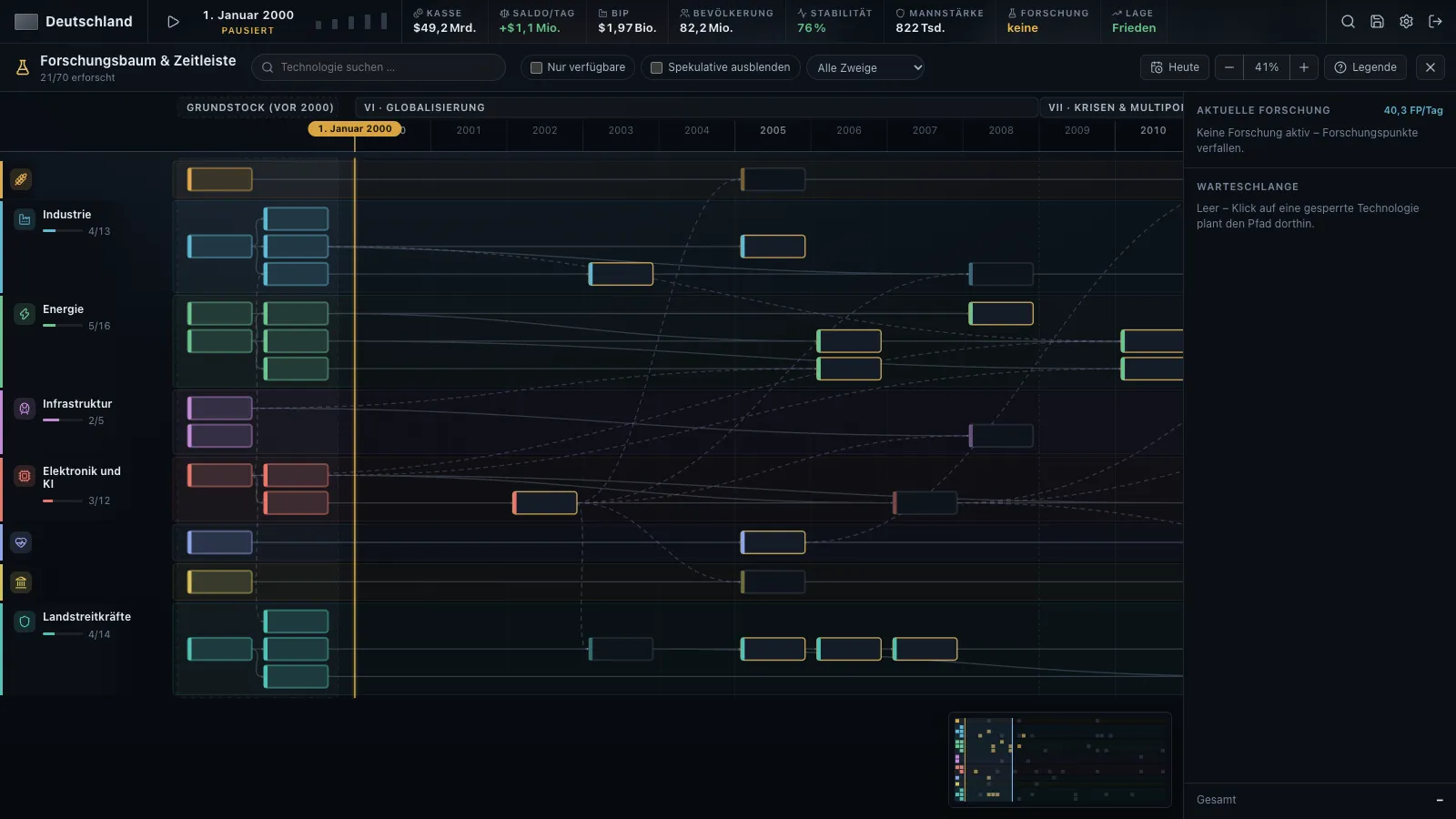Viewport: 1456px width, 819px height.
Task: Open the BIP statistic
Action: coord(627,21)
